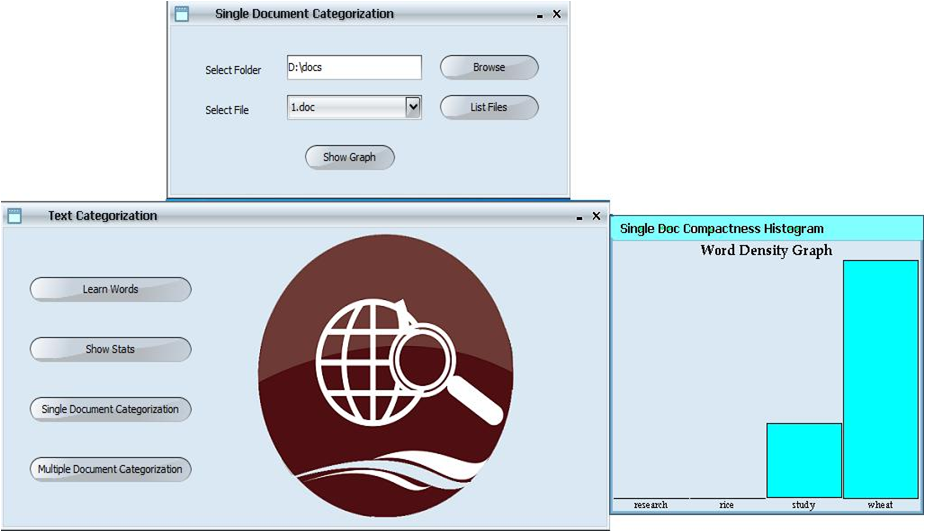Select the study bar in the graph
925x532 pixels.
point(804,460)
